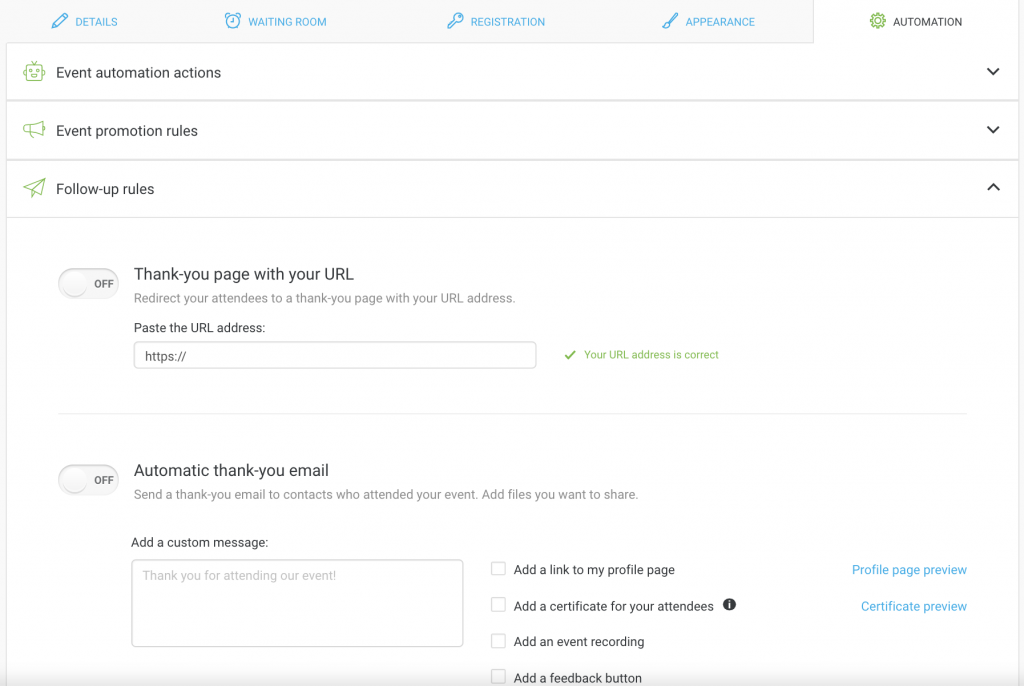Check Add a link to my profile page
1024x686 pixels.
498,569
